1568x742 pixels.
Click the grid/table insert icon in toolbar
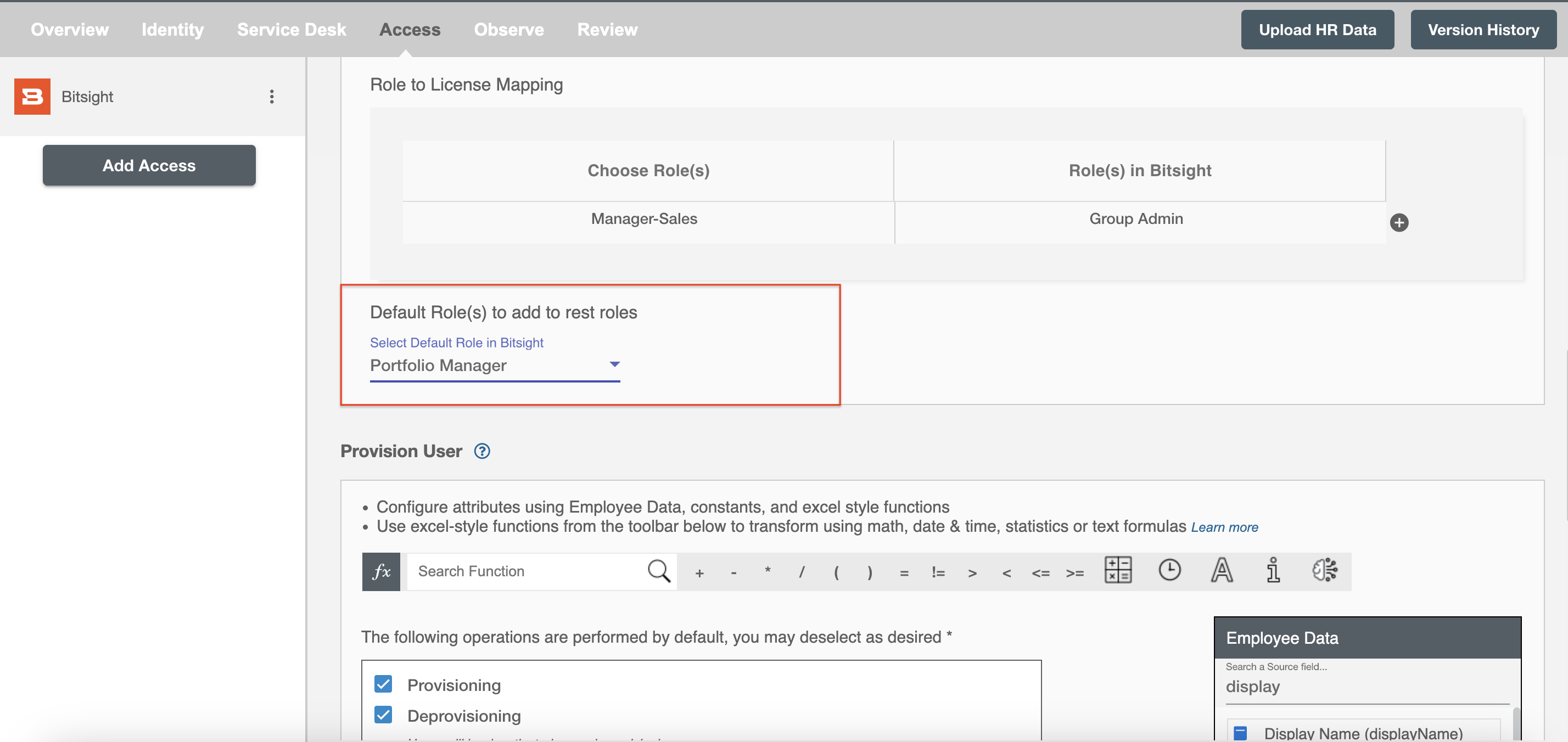tap(1117, 571)
